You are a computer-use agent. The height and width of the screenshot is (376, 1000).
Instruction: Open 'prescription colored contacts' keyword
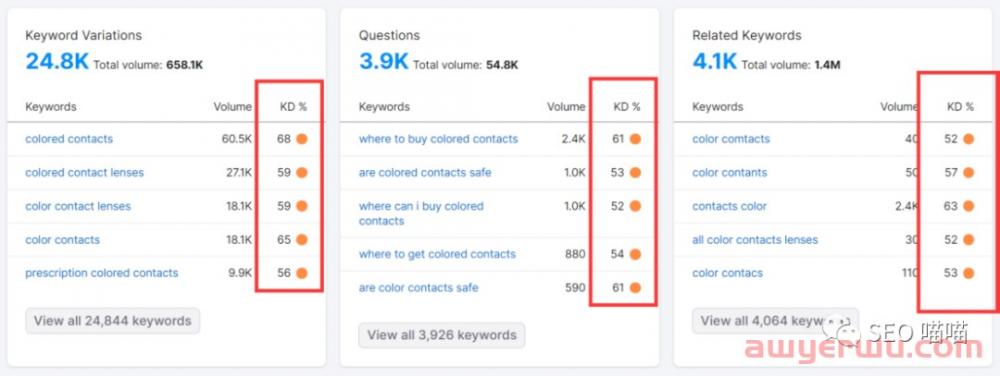(x=101, y=273)
